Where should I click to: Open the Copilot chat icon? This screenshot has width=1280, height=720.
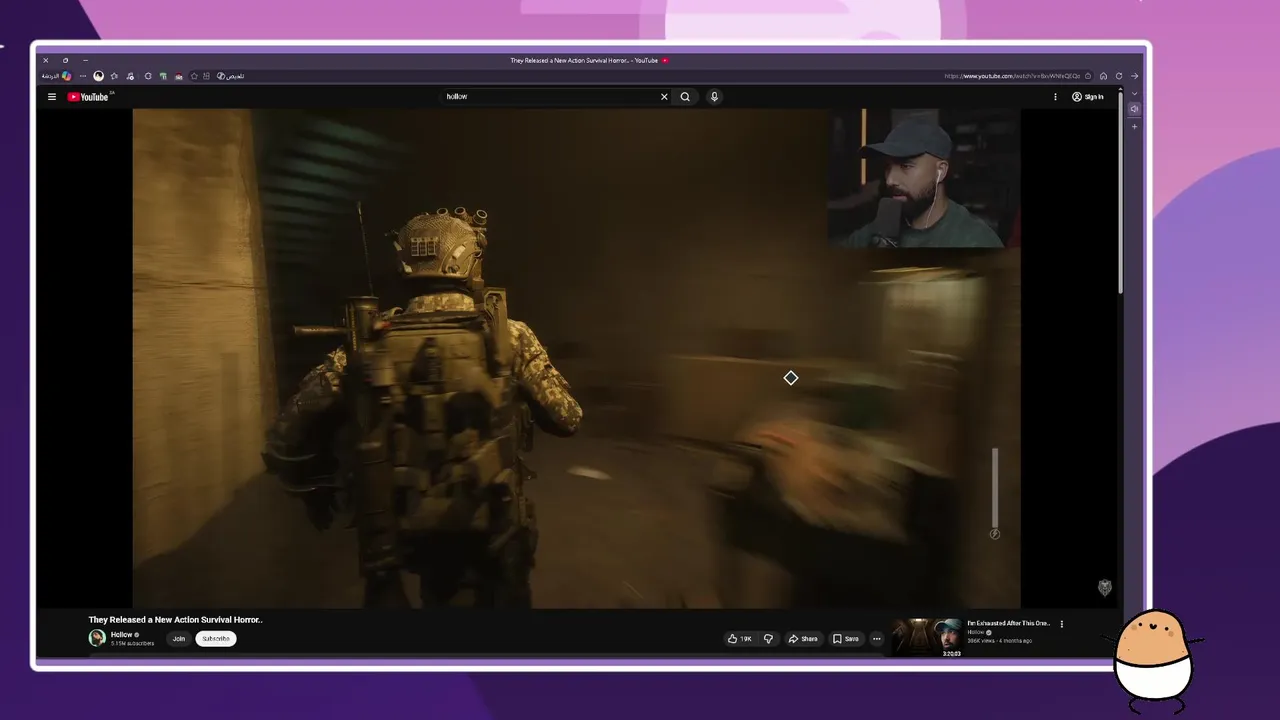pos(66,76)
